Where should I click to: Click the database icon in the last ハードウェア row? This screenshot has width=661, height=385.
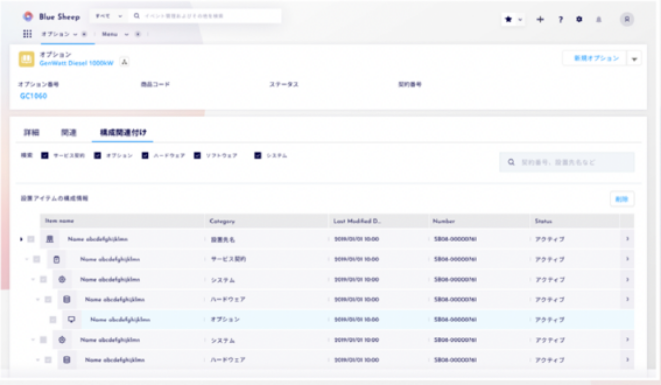tap(67, 360)
